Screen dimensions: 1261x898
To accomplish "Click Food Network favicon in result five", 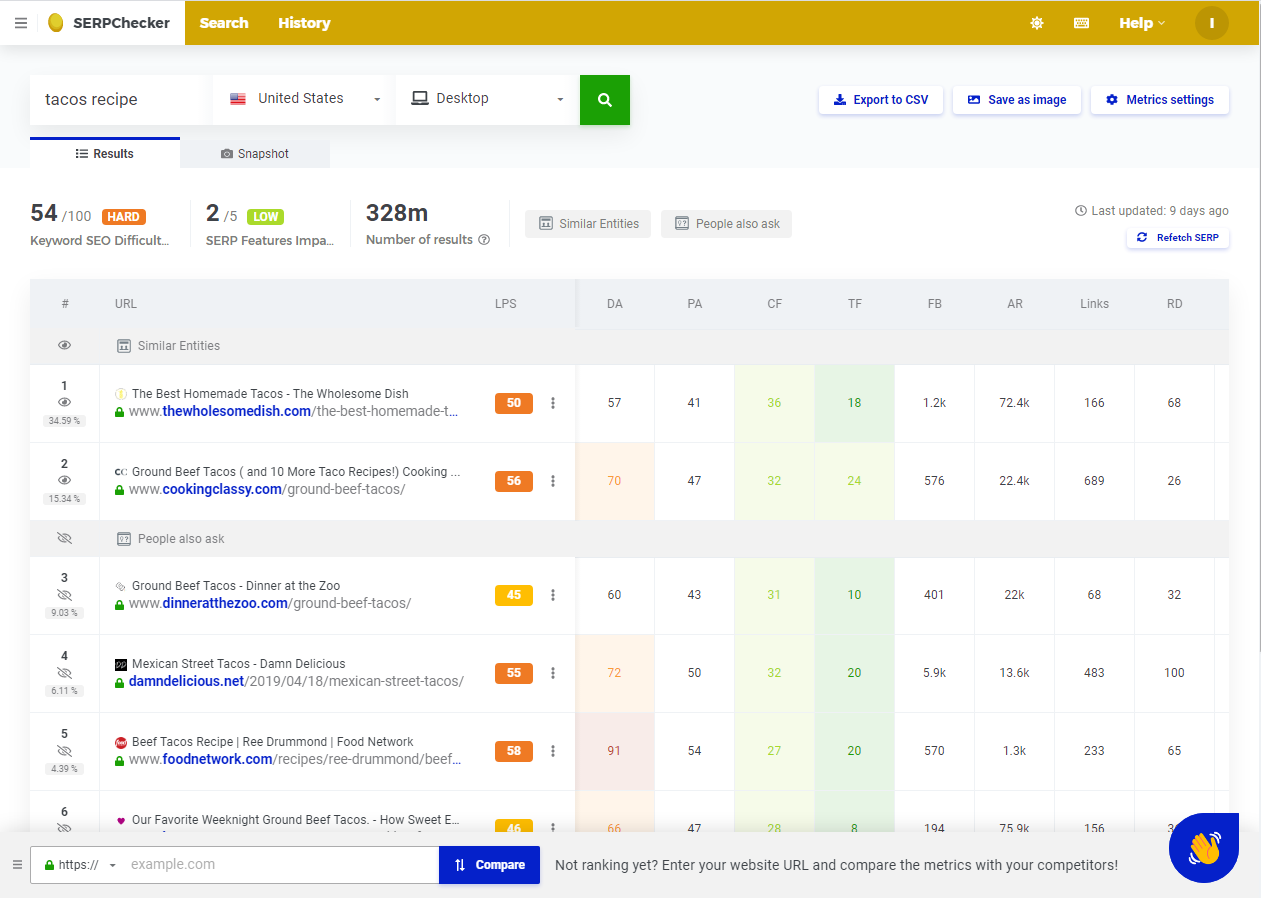I will (x=120, y=742).
